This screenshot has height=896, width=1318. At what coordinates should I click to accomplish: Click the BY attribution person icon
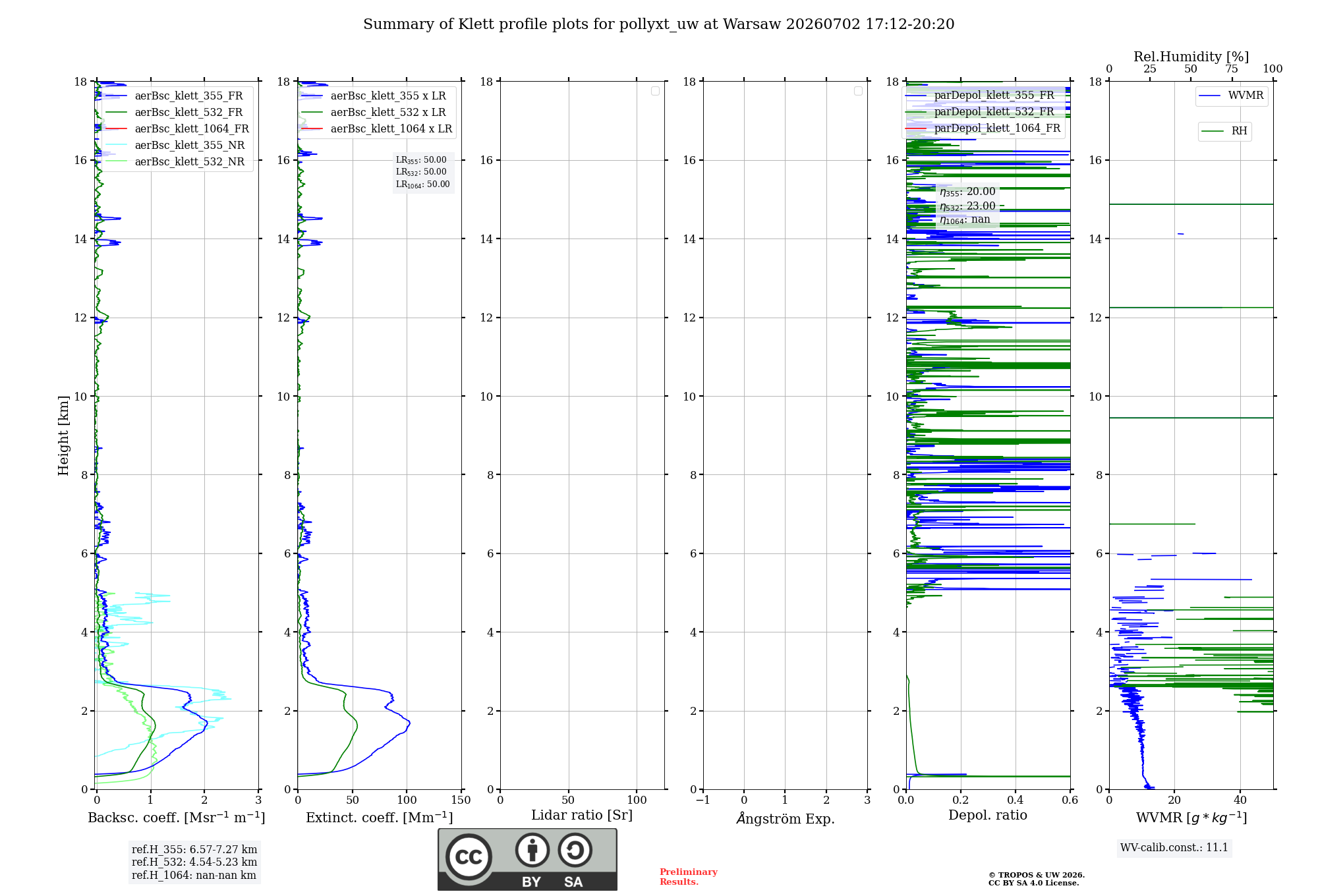click(x=532, y=850)
